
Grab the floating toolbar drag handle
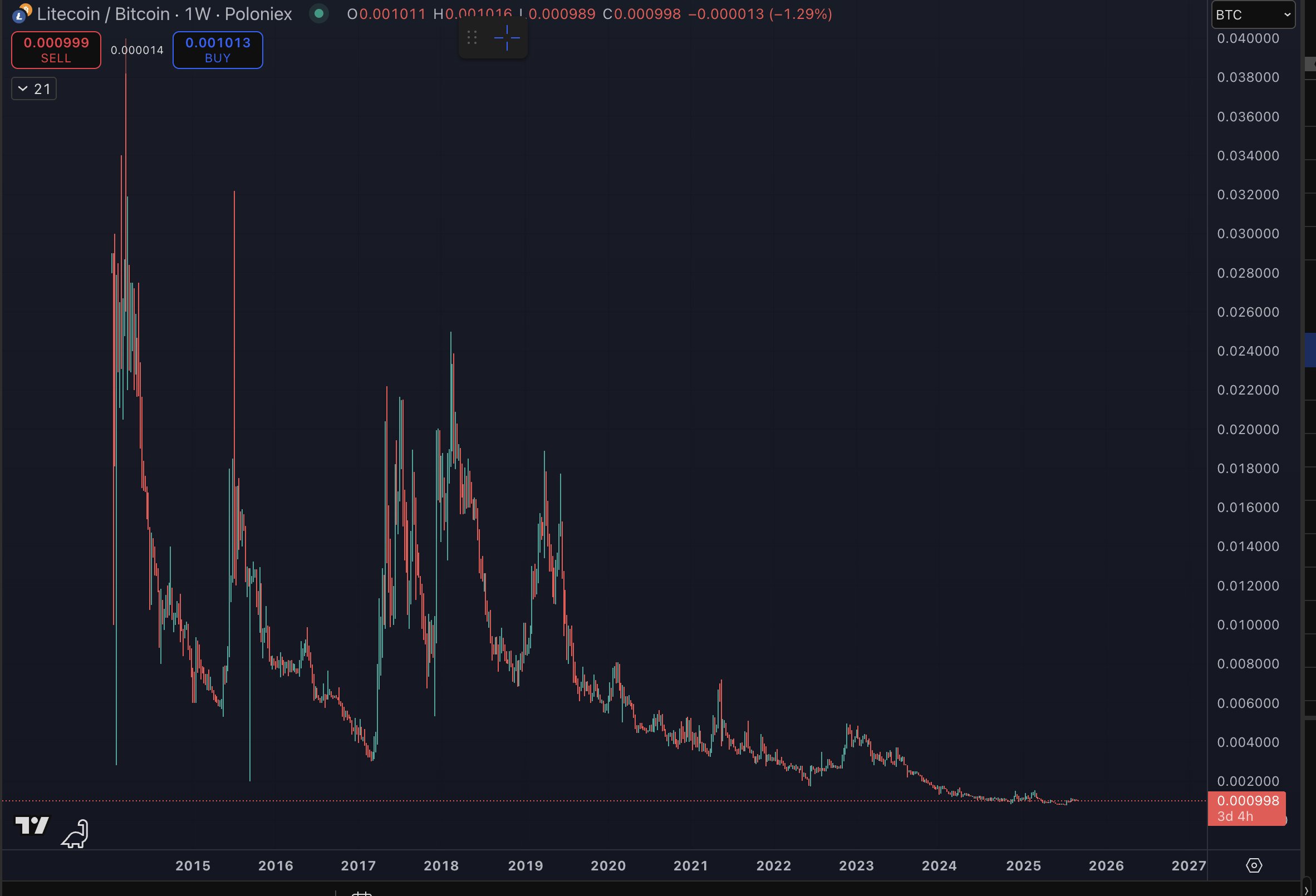click(472, 38)
